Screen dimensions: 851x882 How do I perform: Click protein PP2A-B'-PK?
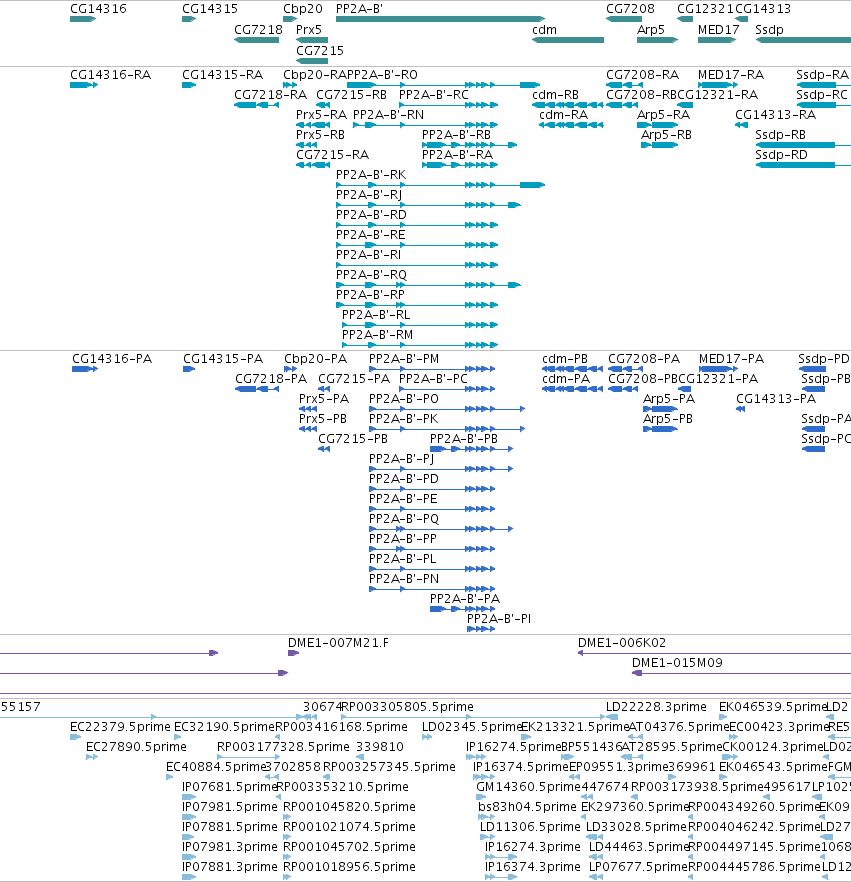(x=447, y=429)
